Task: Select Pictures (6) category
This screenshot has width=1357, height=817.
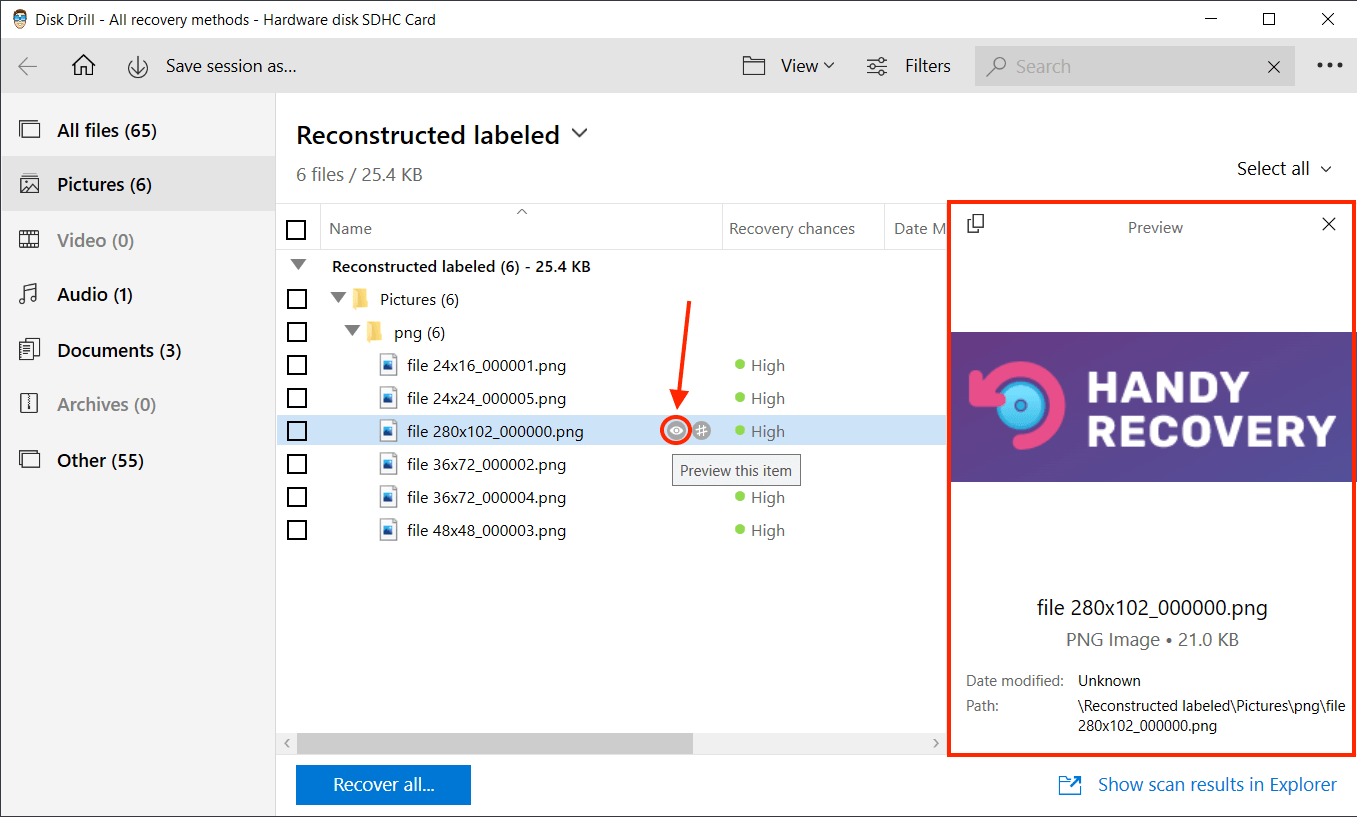Action: pos(138,184)
